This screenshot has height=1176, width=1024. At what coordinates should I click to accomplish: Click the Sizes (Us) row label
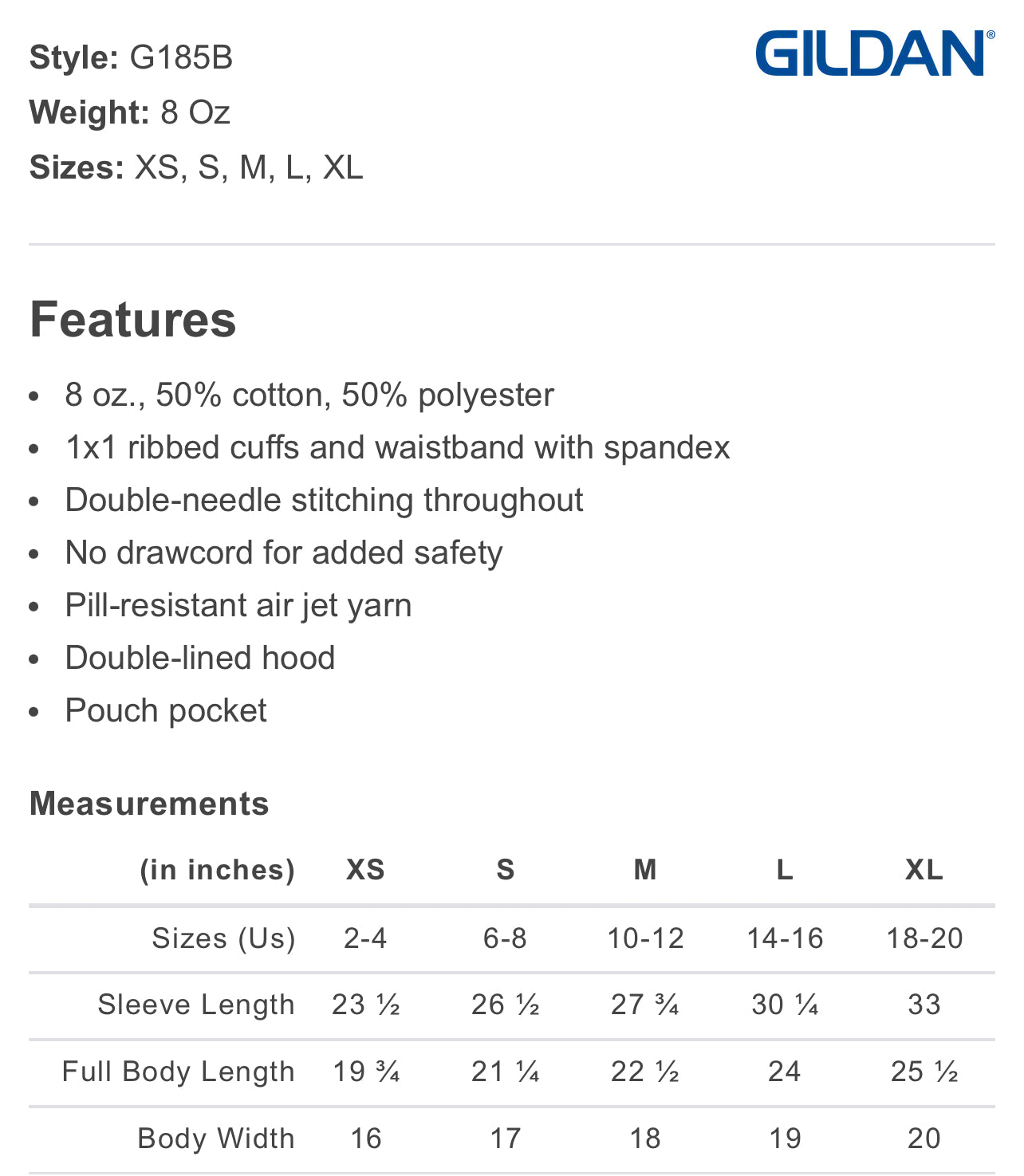(223, 938)
